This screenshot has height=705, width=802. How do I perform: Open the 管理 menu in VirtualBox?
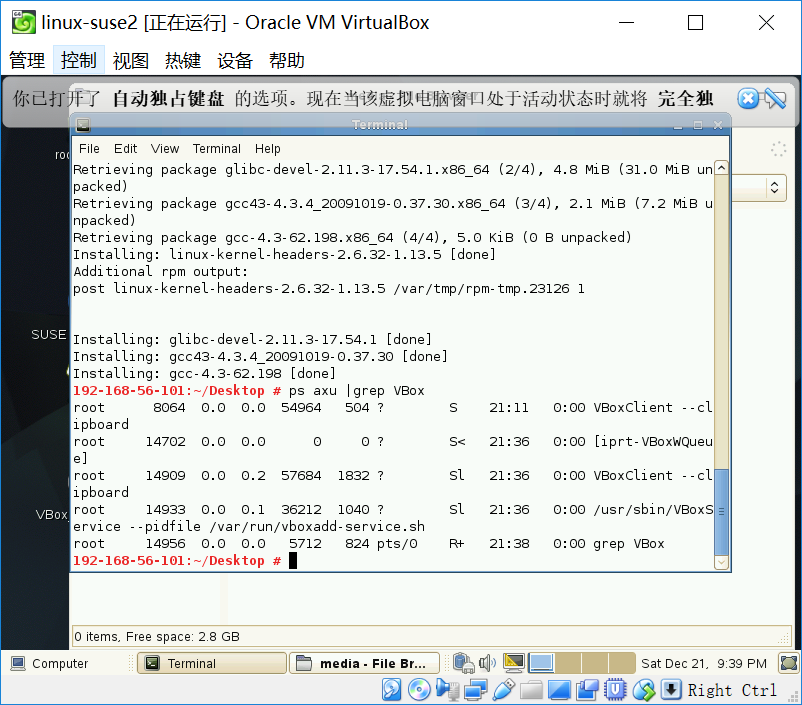[x=27, y=60]
